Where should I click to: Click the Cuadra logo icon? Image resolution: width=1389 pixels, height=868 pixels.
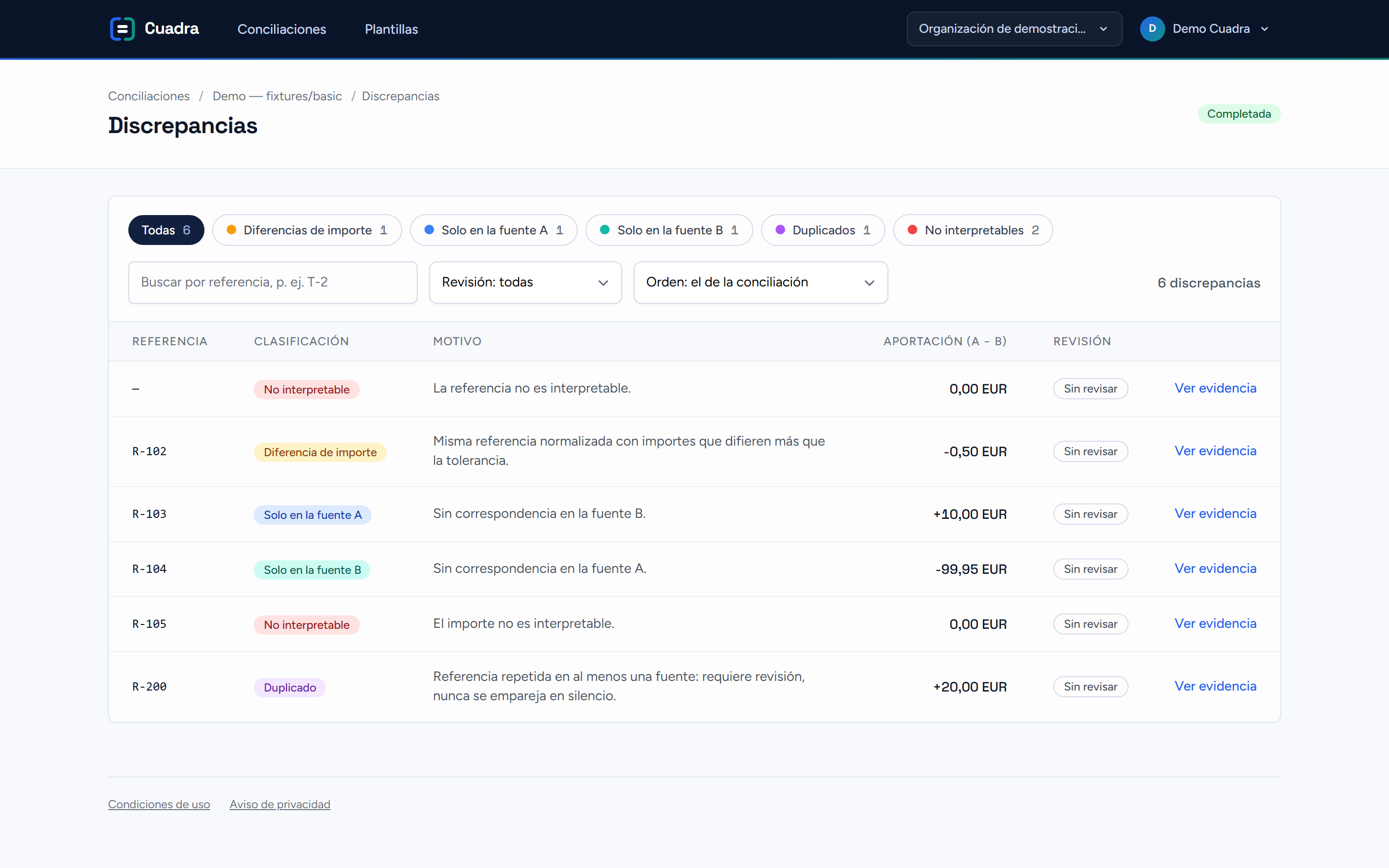pyautogui.click(x=122, y=29)
